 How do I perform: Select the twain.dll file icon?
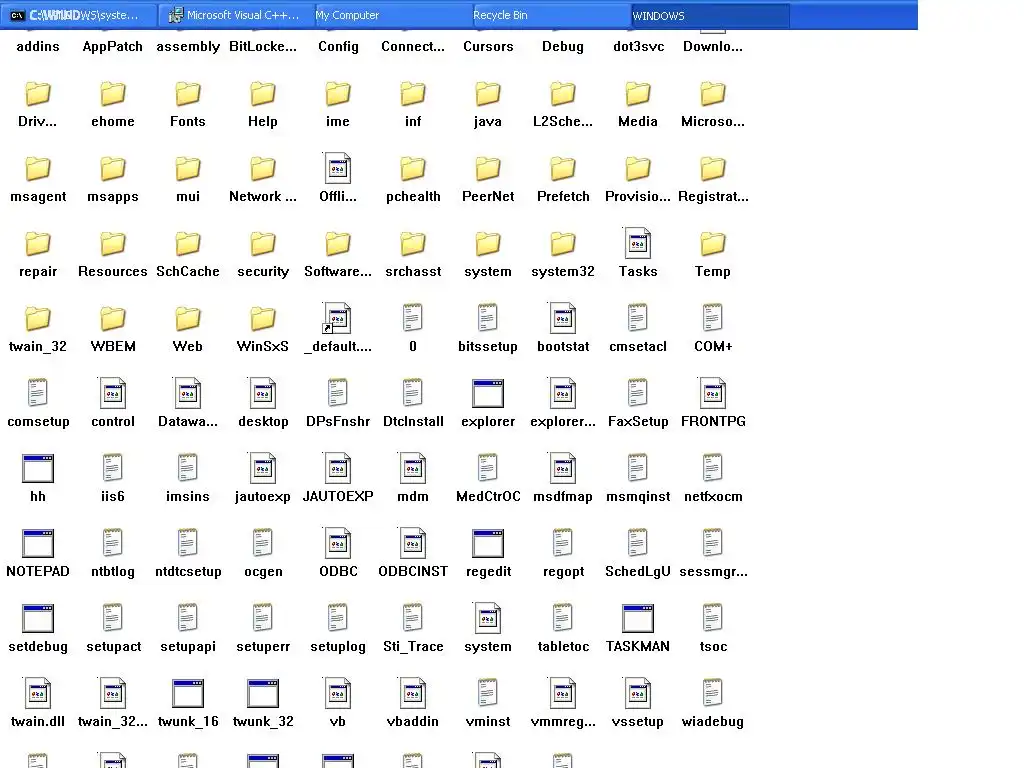(38, 694)
